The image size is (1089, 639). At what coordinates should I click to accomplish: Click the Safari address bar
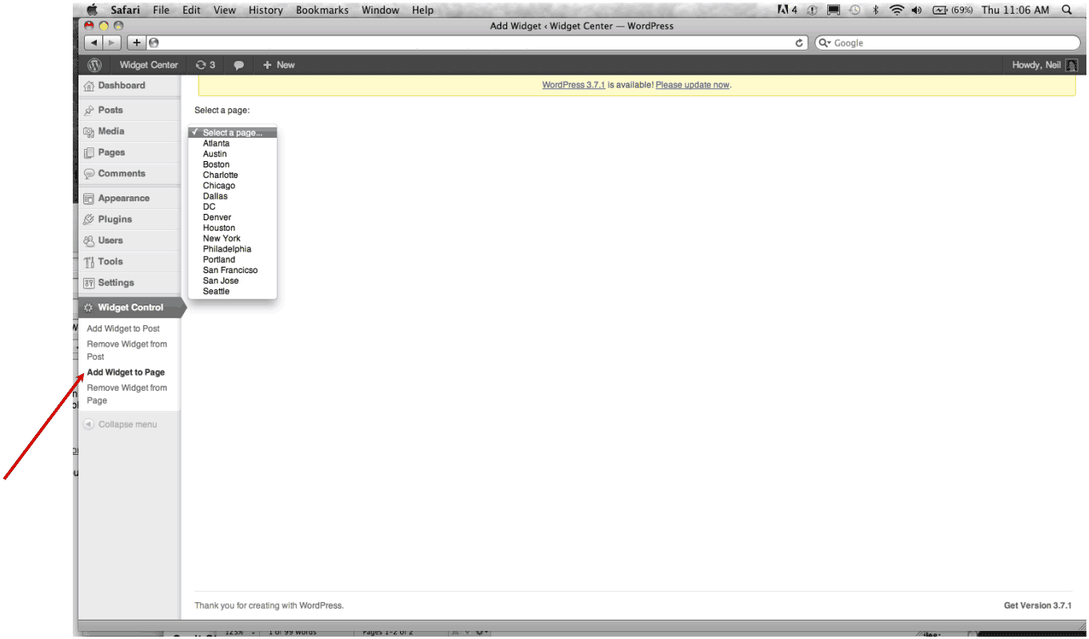(476, 42)
